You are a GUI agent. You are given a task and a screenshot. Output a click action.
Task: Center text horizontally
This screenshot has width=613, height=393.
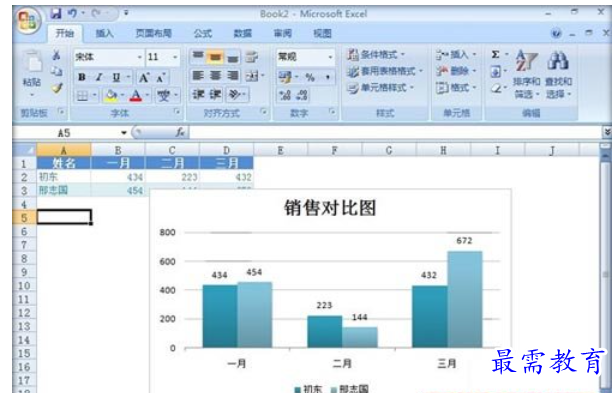point(215,75)
